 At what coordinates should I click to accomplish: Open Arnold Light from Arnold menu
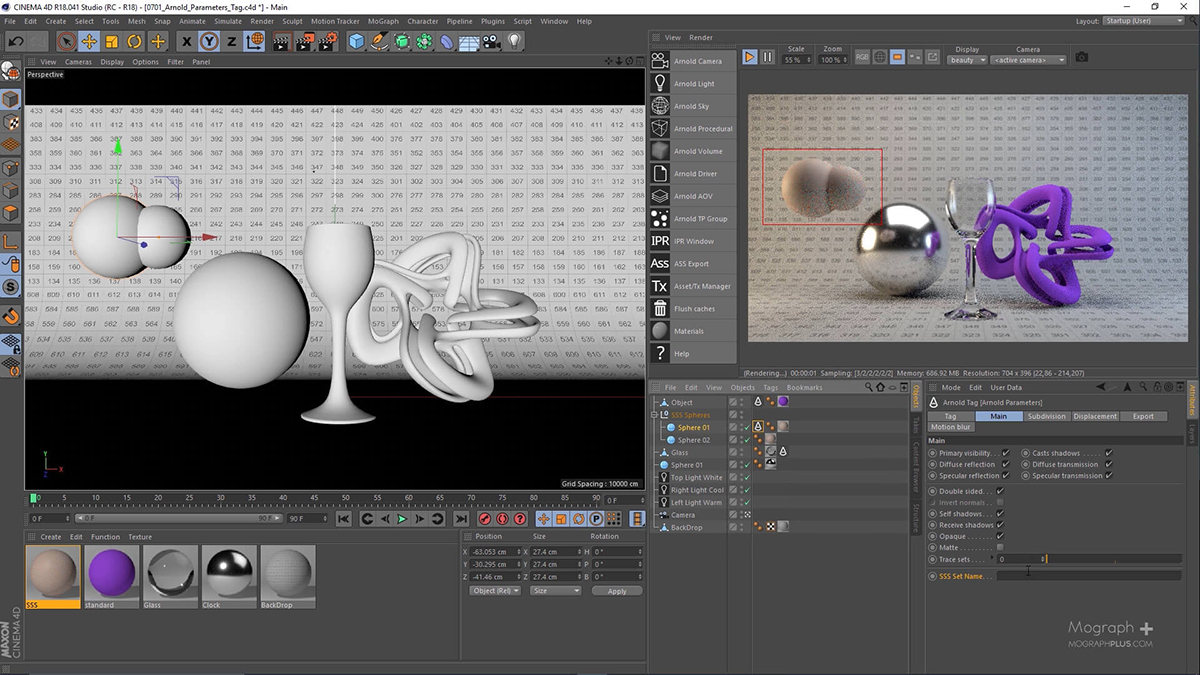[x=693, y=84]
